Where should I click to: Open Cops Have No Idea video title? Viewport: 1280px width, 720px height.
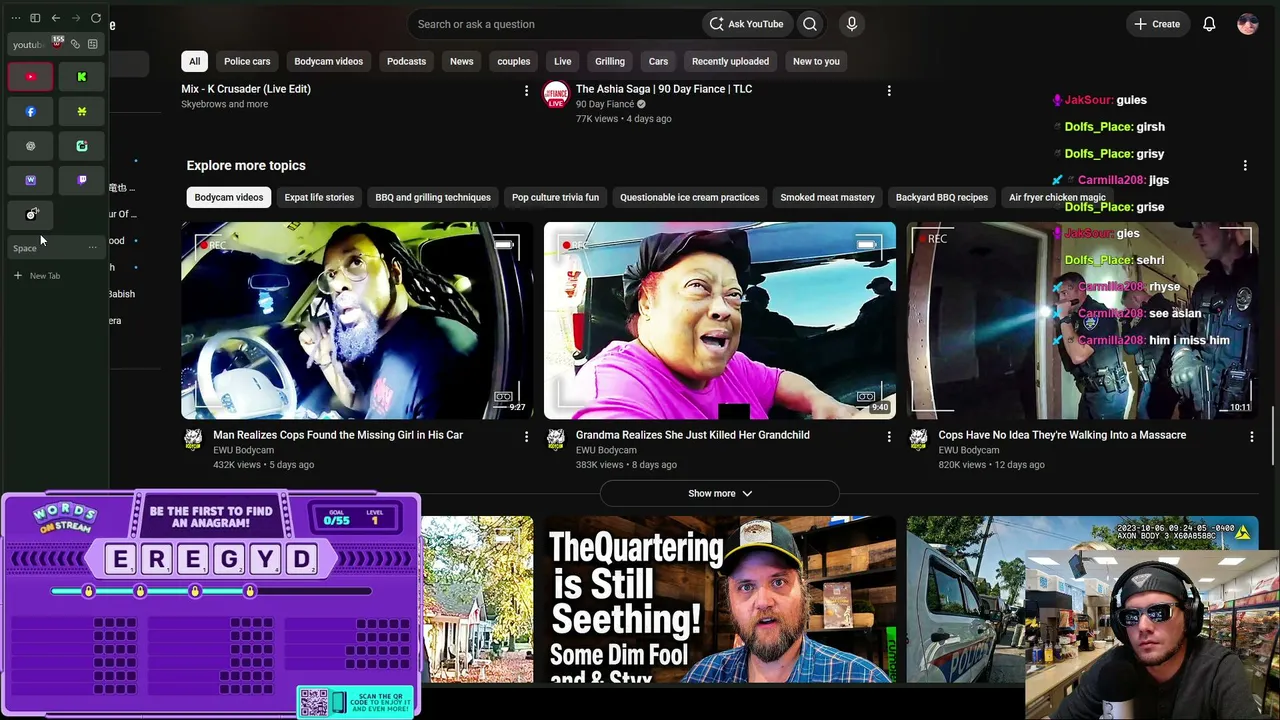tap(1062, 435)
